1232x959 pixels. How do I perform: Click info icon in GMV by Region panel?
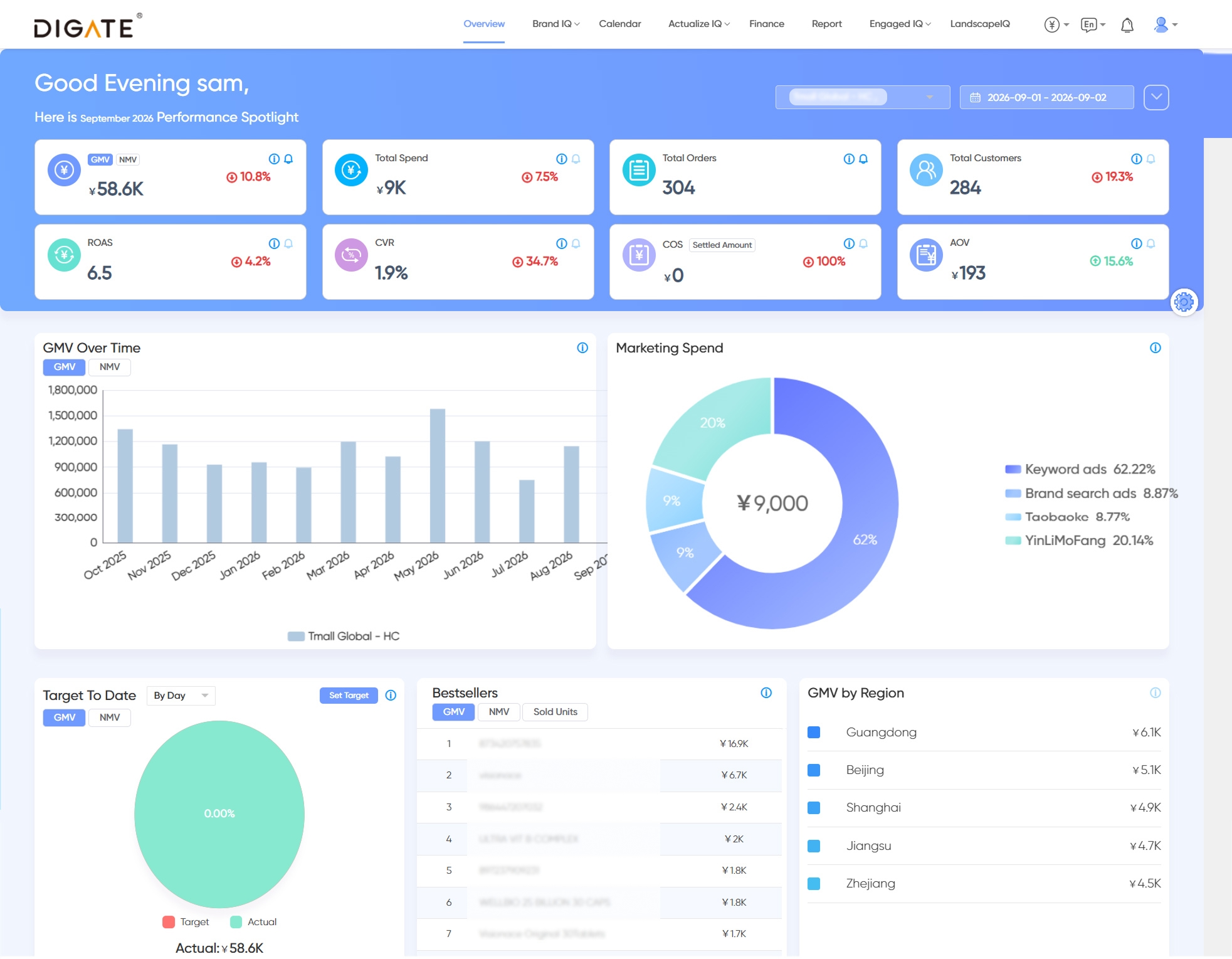click(x=1156, y=692)
